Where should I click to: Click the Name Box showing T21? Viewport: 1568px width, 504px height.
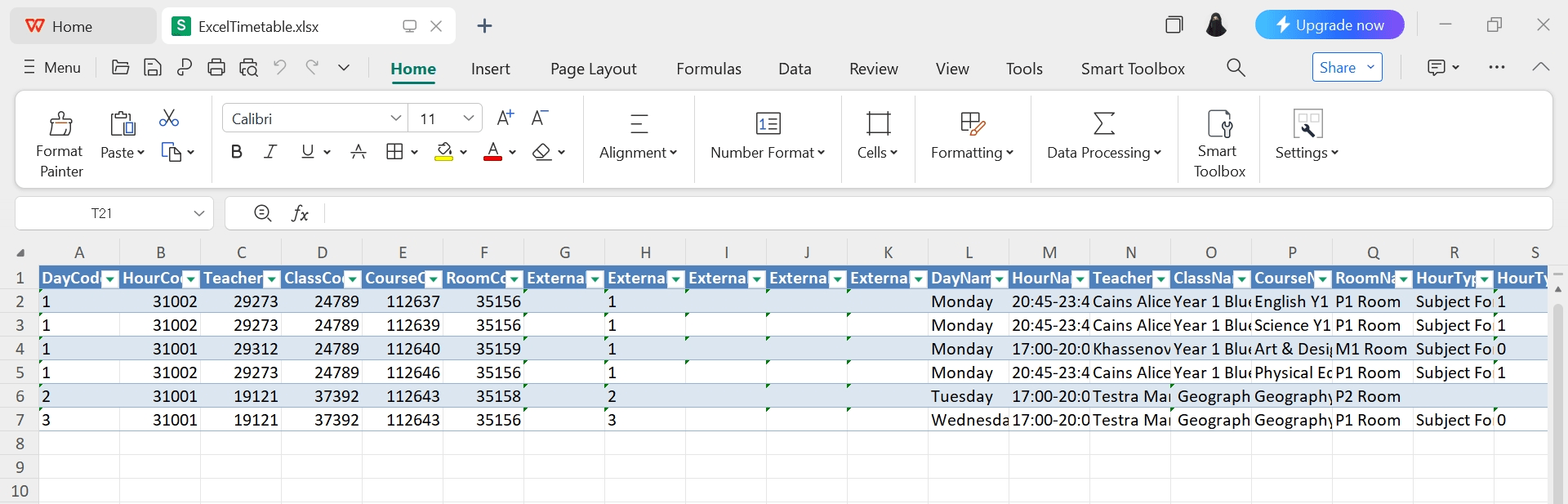pos(102,214)
